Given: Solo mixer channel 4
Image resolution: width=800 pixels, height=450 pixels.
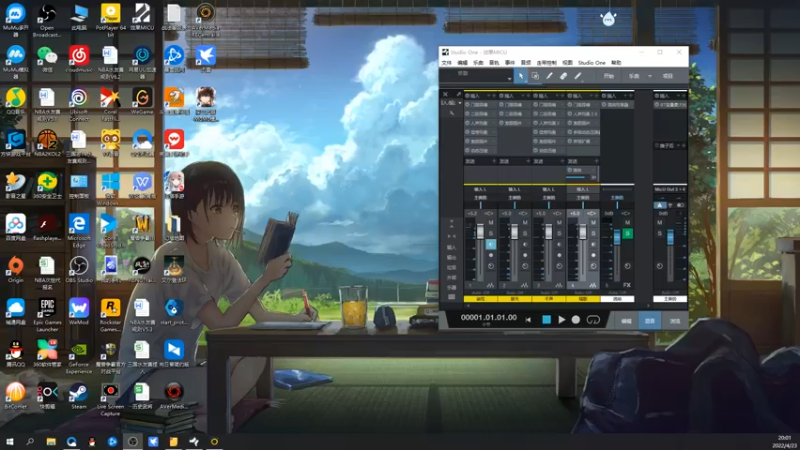Looking at the screenshot, I should point(593,234).
